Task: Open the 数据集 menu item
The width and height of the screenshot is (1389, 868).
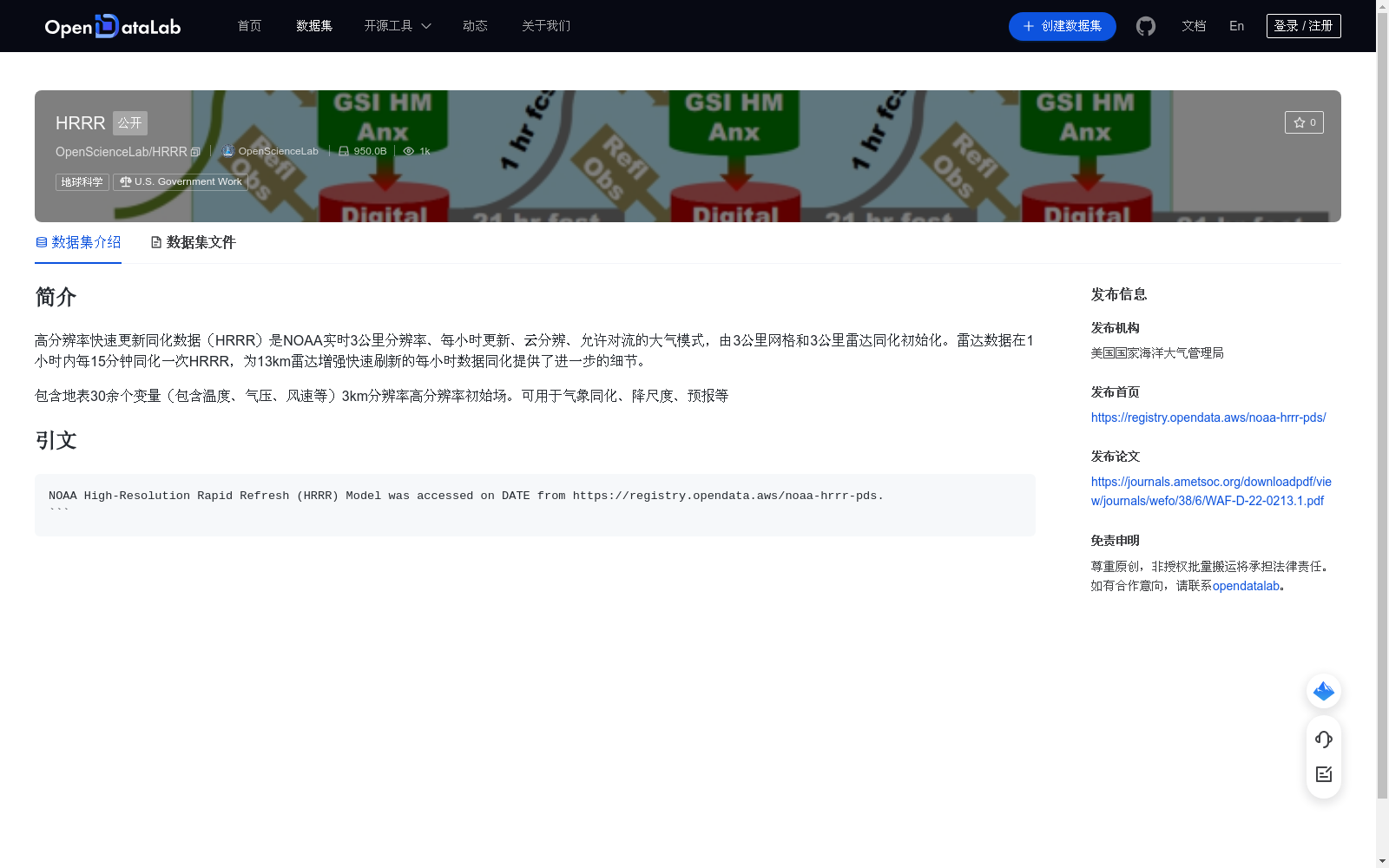Action: pyautogui.click(x=313, y=26)
